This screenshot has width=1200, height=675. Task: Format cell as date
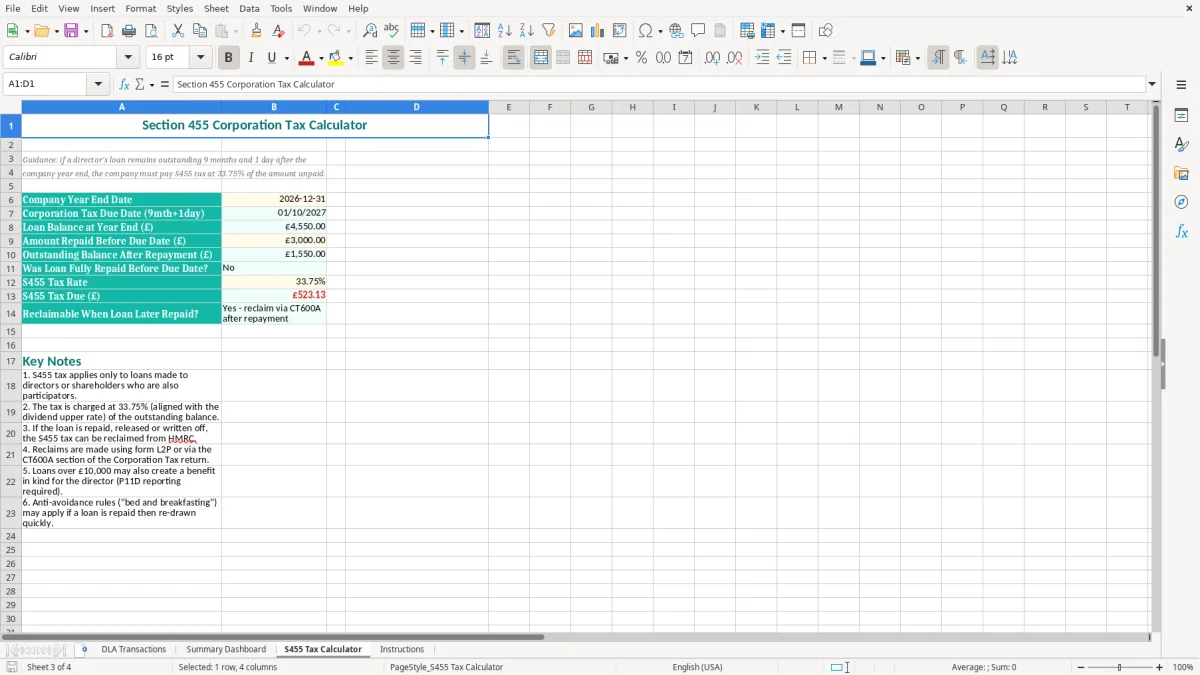click(685, 58)
